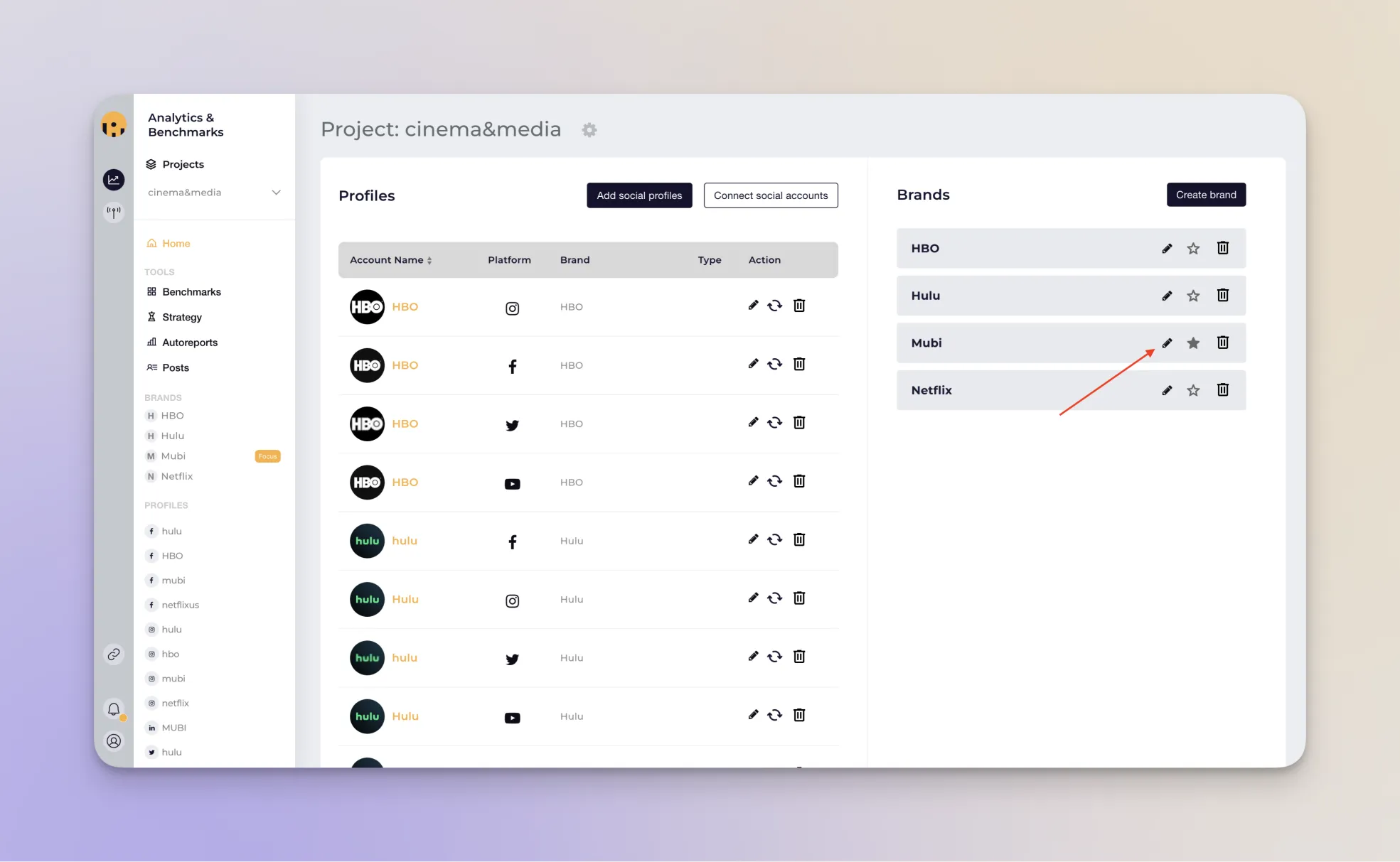Image resolution: width=1400 pixels, height=862 pixels.
Task: Delete the HBO Instagram profile
Action: tap(799, 306)
